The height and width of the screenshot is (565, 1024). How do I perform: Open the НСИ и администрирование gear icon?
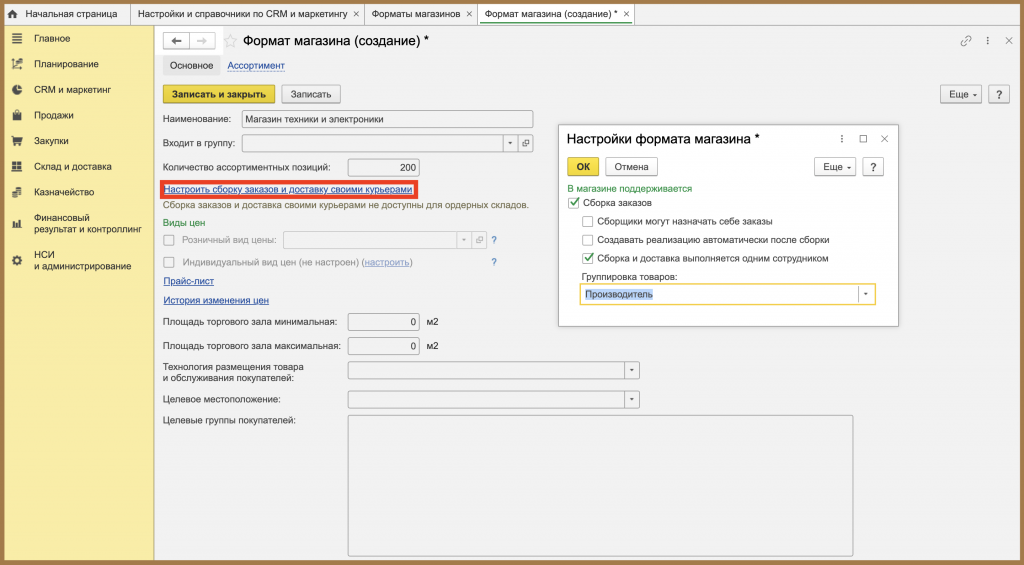point(17,261)
